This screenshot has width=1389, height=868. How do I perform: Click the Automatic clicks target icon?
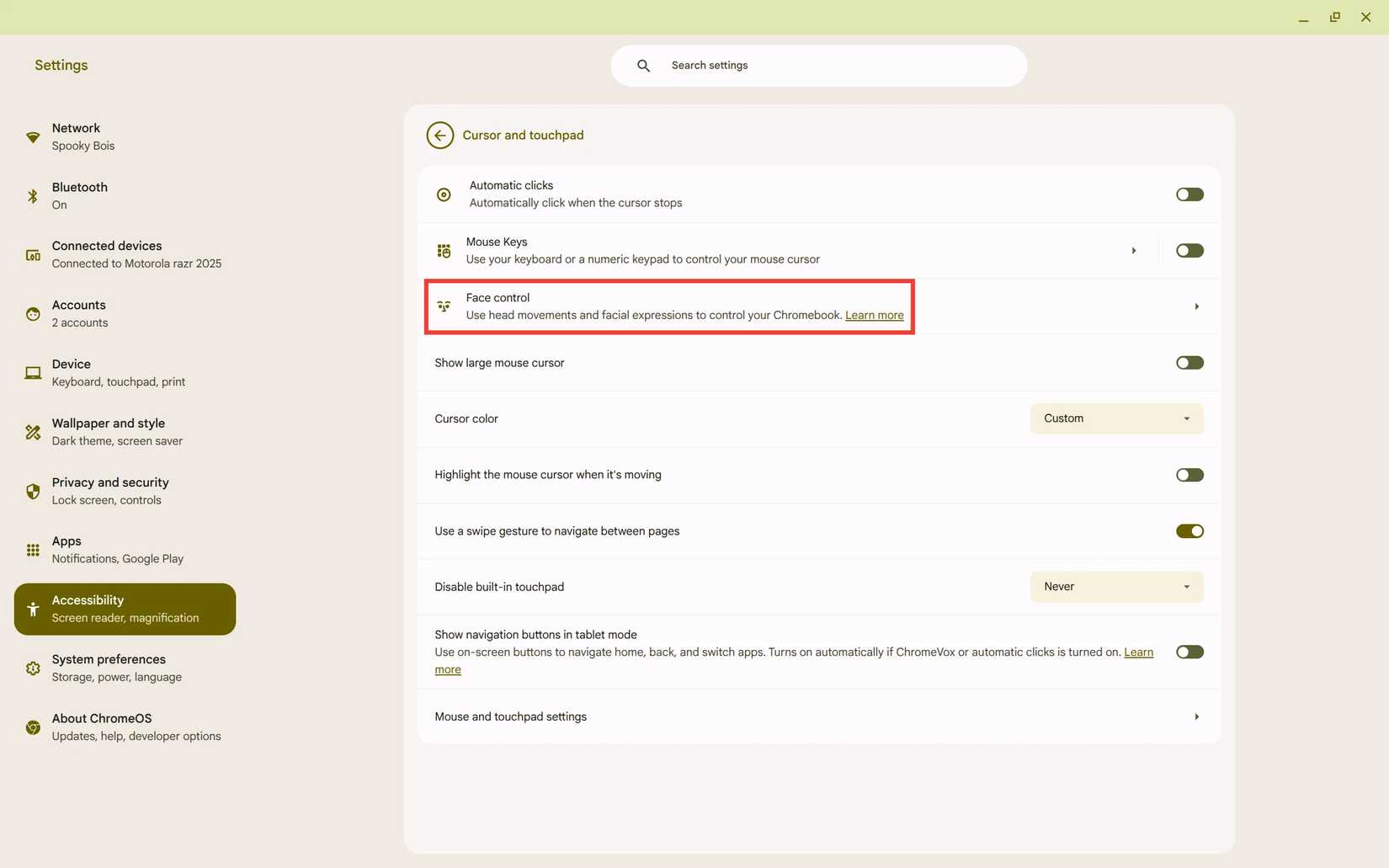(444, 194)
